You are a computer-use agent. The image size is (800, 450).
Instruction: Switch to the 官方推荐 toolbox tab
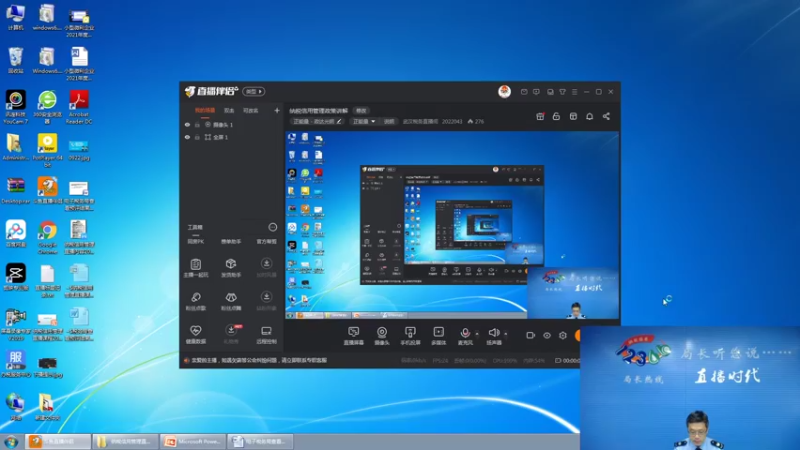[x=266, y=241]
